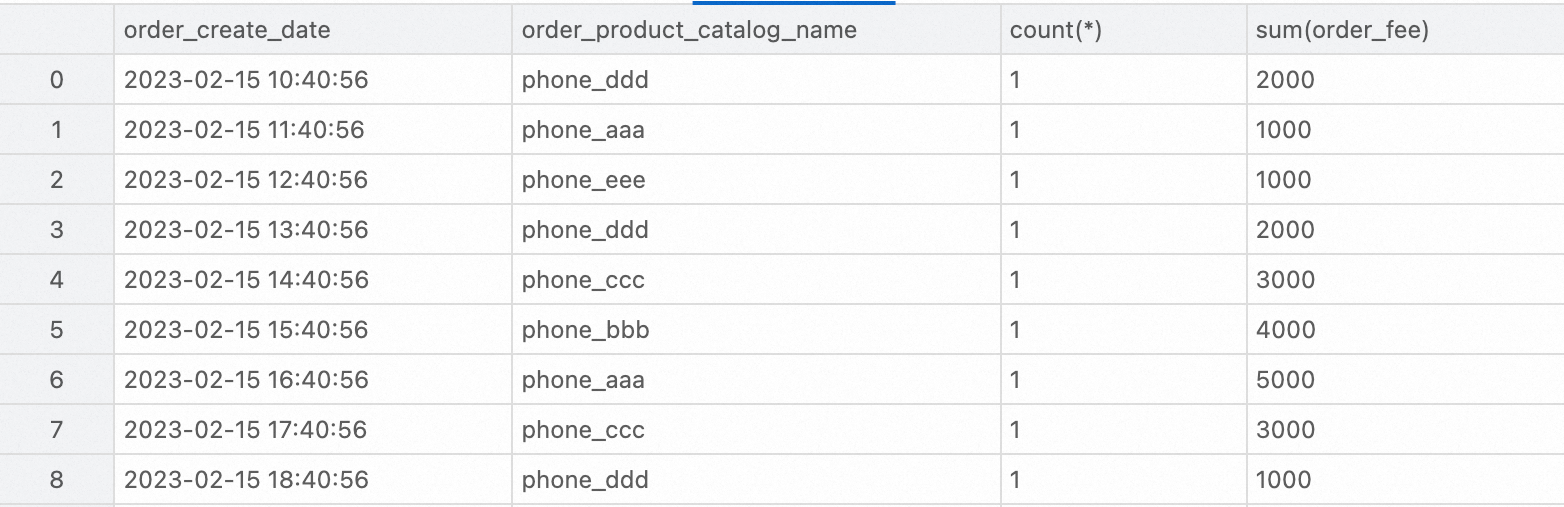Select the sum(order_fee) column header
Image resolution: width=1564 pixels, height=507 pixels.
click(x=1342, y=30)
